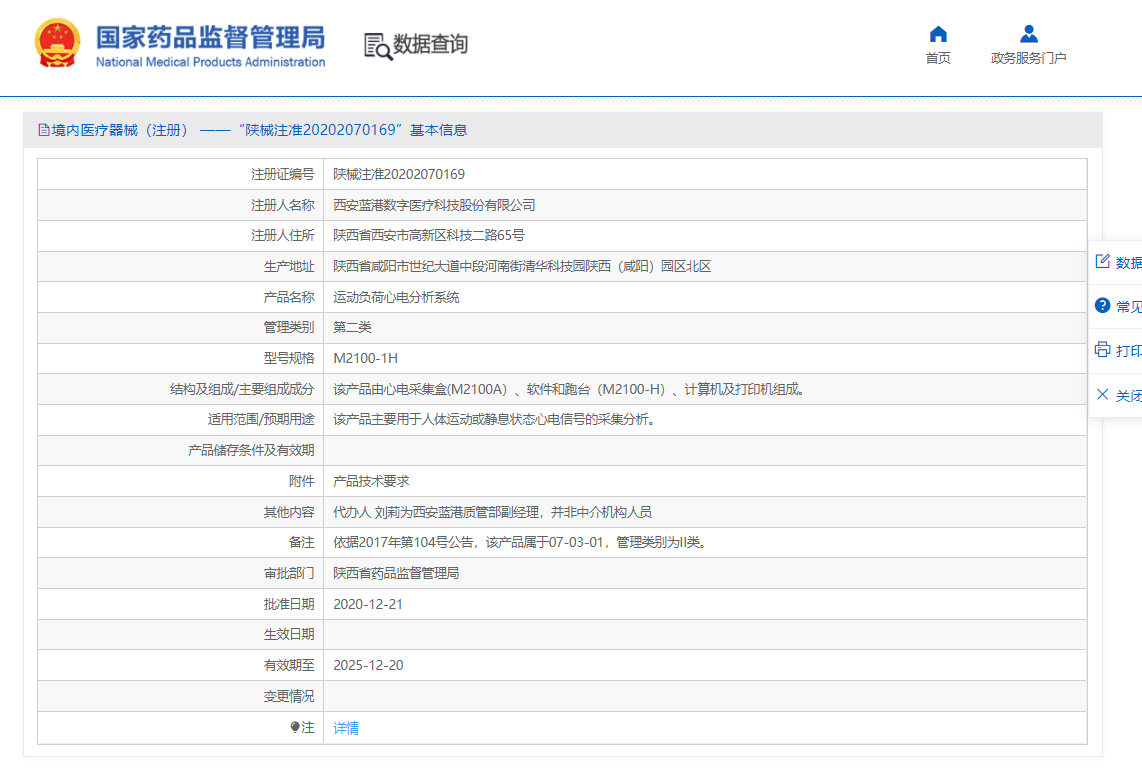Image resolution: width=1142 pixels, height=775 pixels.
Task: Click the 注册证编号 row label
Action: (283, 174)
